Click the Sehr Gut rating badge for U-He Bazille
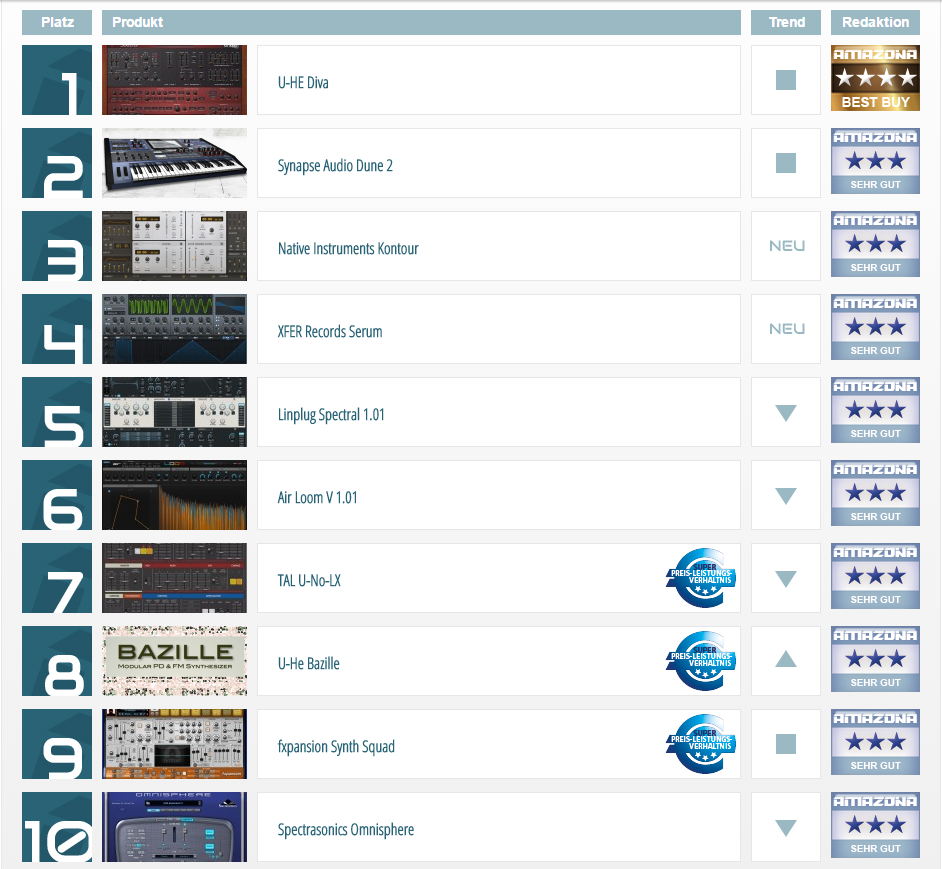This screenshot has width=942, height=869. click(875, 659)
